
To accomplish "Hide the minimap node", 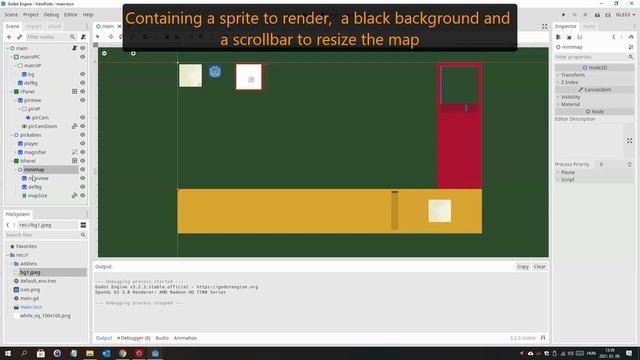I will (82, 169).
